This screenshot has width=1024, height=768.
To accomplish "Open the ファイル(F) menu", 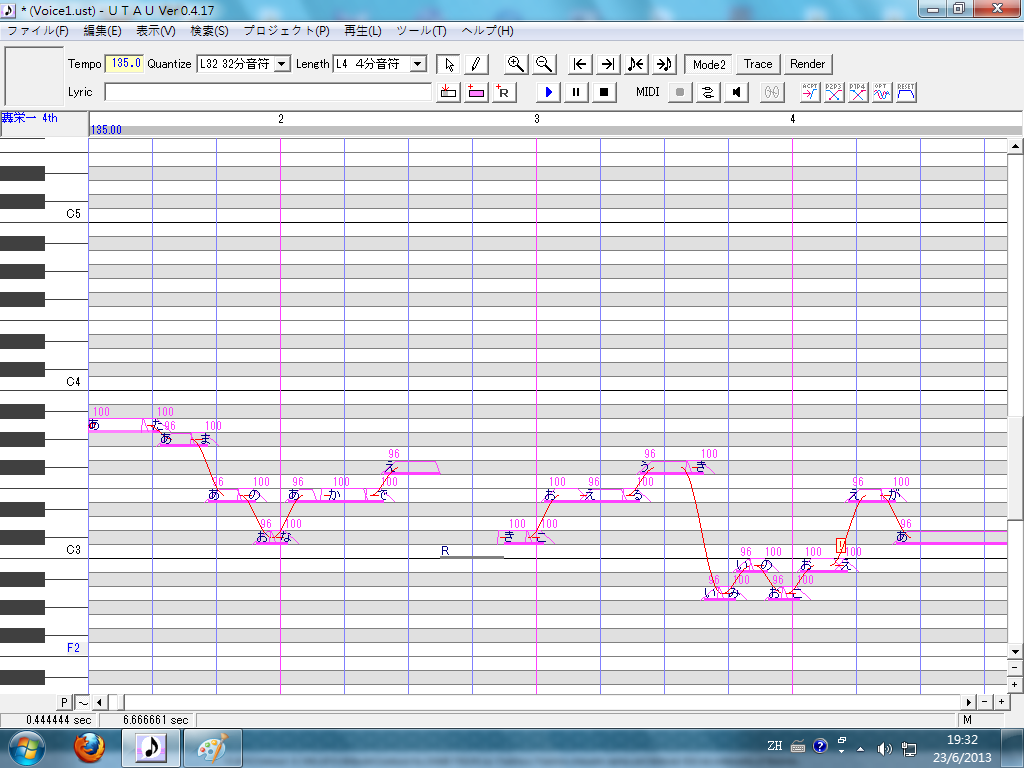I will [x=38, y=31].
